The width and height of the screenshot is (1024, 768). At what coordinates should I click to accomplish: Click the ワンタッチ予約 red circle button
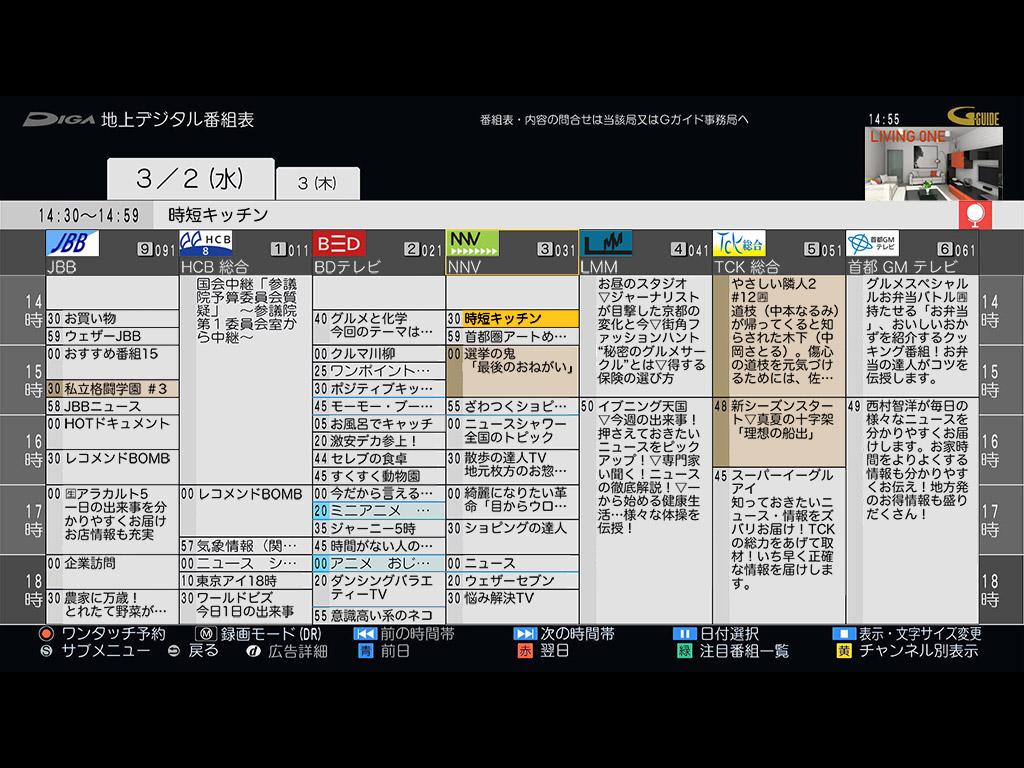pos(46,633)
